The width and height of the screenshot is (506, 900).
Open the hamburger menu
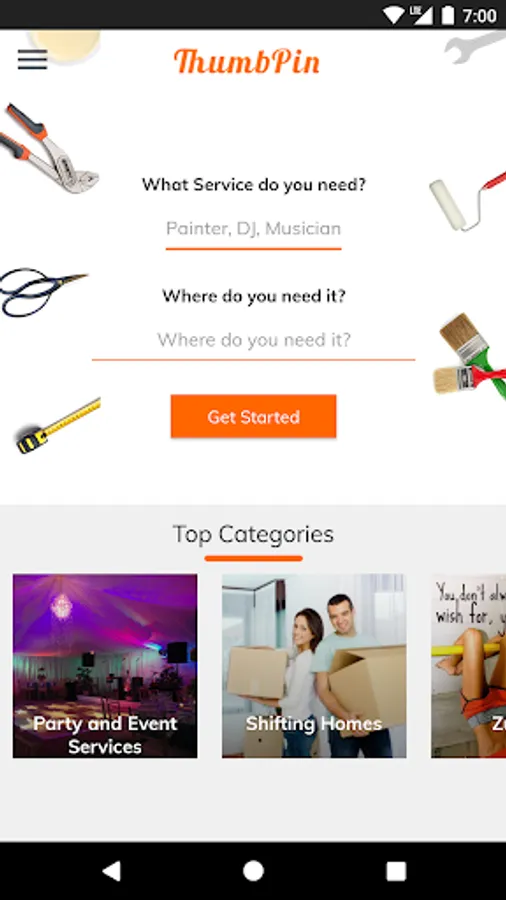32,60
